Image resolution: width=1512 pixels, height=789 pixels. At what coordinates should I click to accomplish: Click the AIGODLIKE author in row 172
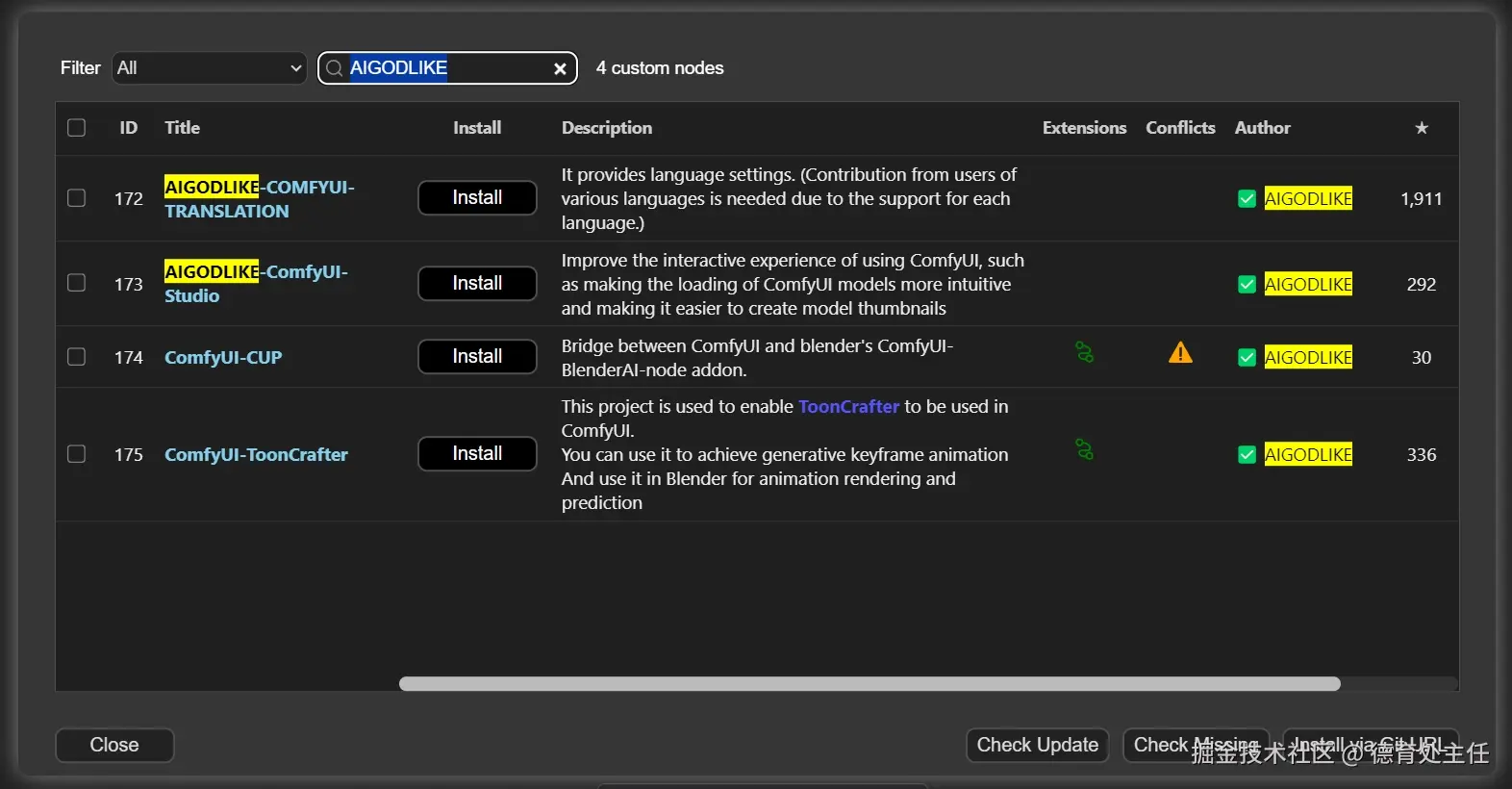point(1308,199)
